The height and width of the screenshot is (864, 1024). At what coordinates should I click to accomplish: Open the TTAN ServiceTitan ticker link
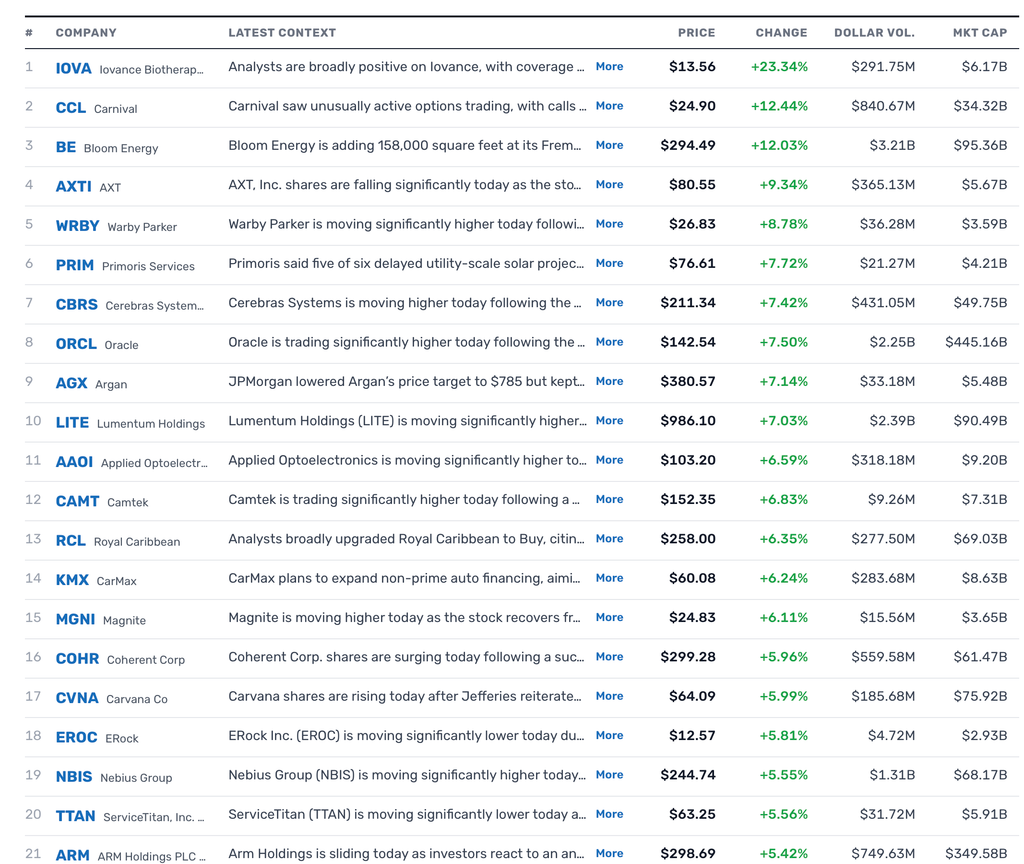click(75, 816)
